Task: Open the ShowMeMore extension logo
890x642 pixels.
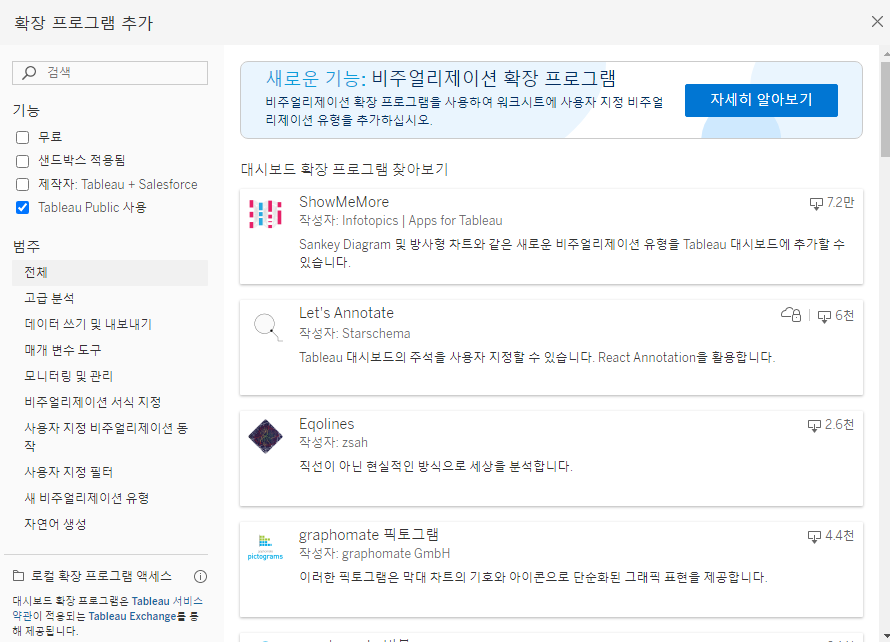Action: [265, 214]
